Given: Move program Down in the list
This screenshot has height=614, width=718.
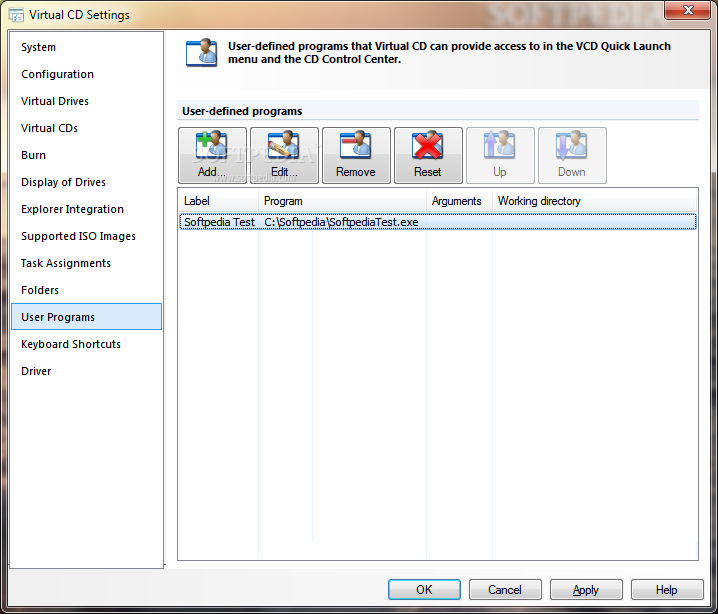Looking at the screenshot, I should click(x=572, y=156).
